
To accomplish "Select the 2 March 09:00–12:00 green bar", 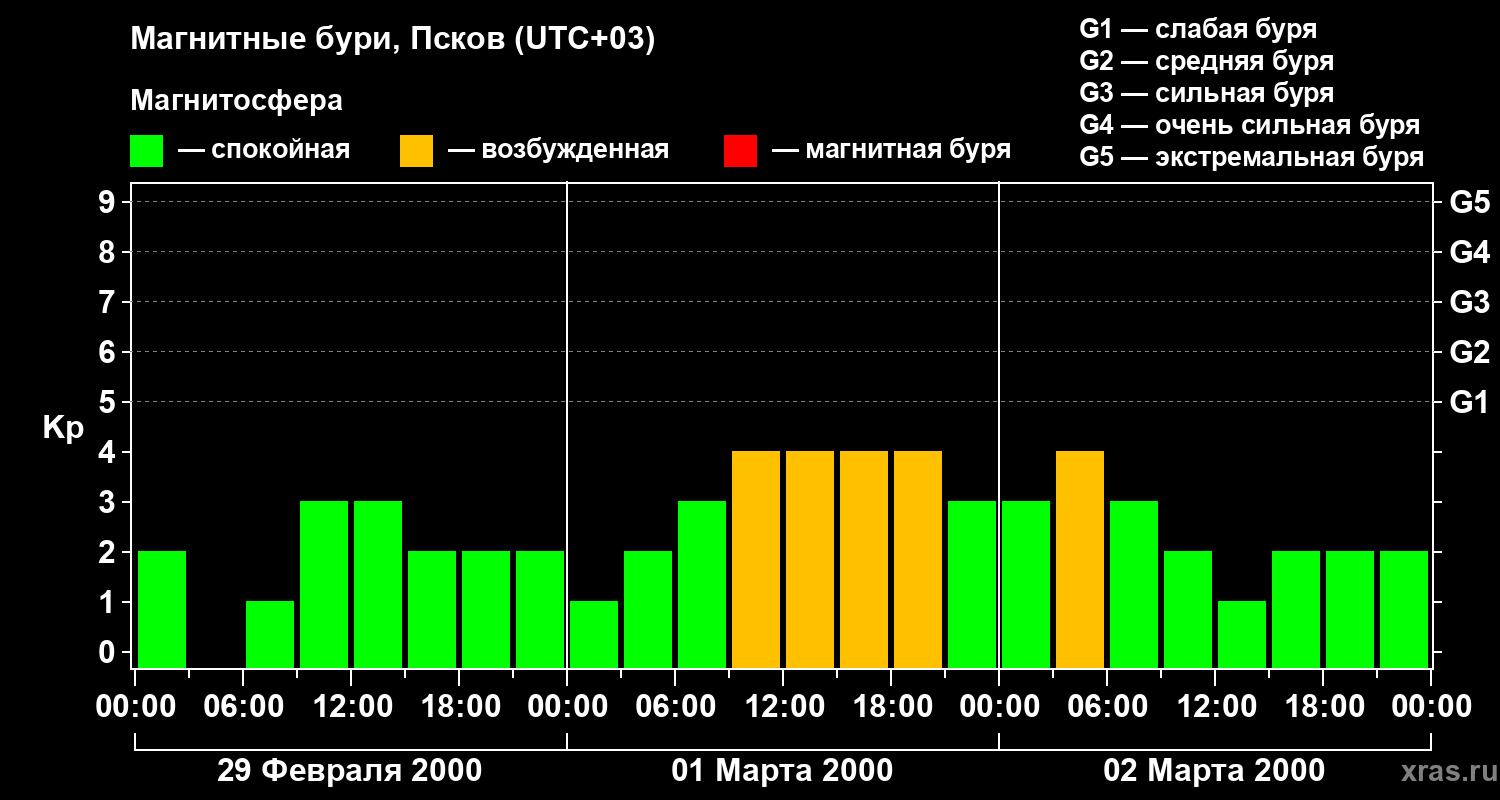I will [x=1188, y=609].
